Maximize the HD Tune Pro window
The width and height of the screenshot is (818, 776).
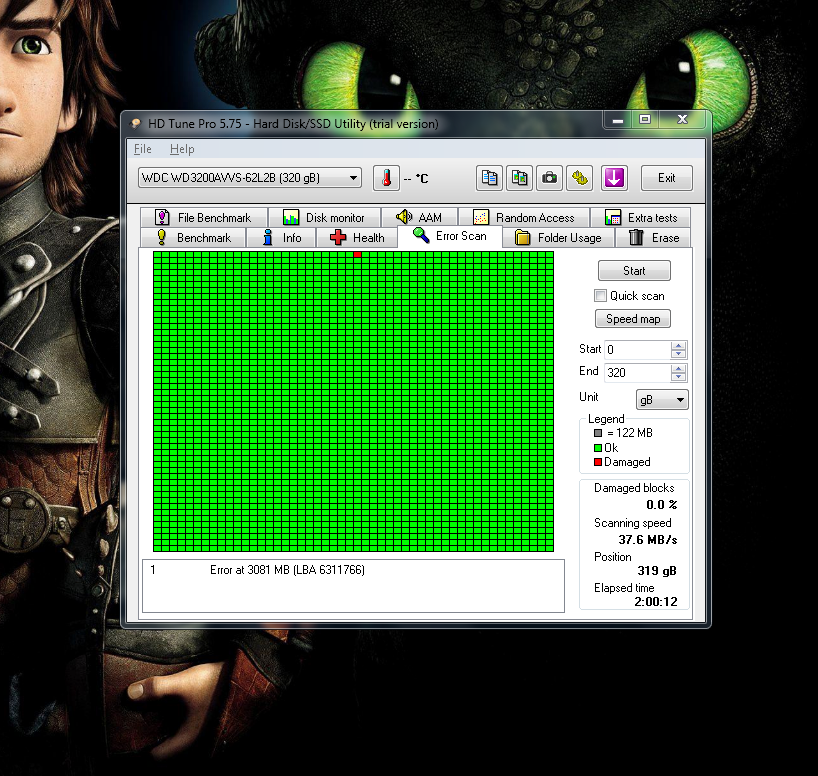(645, 120)
